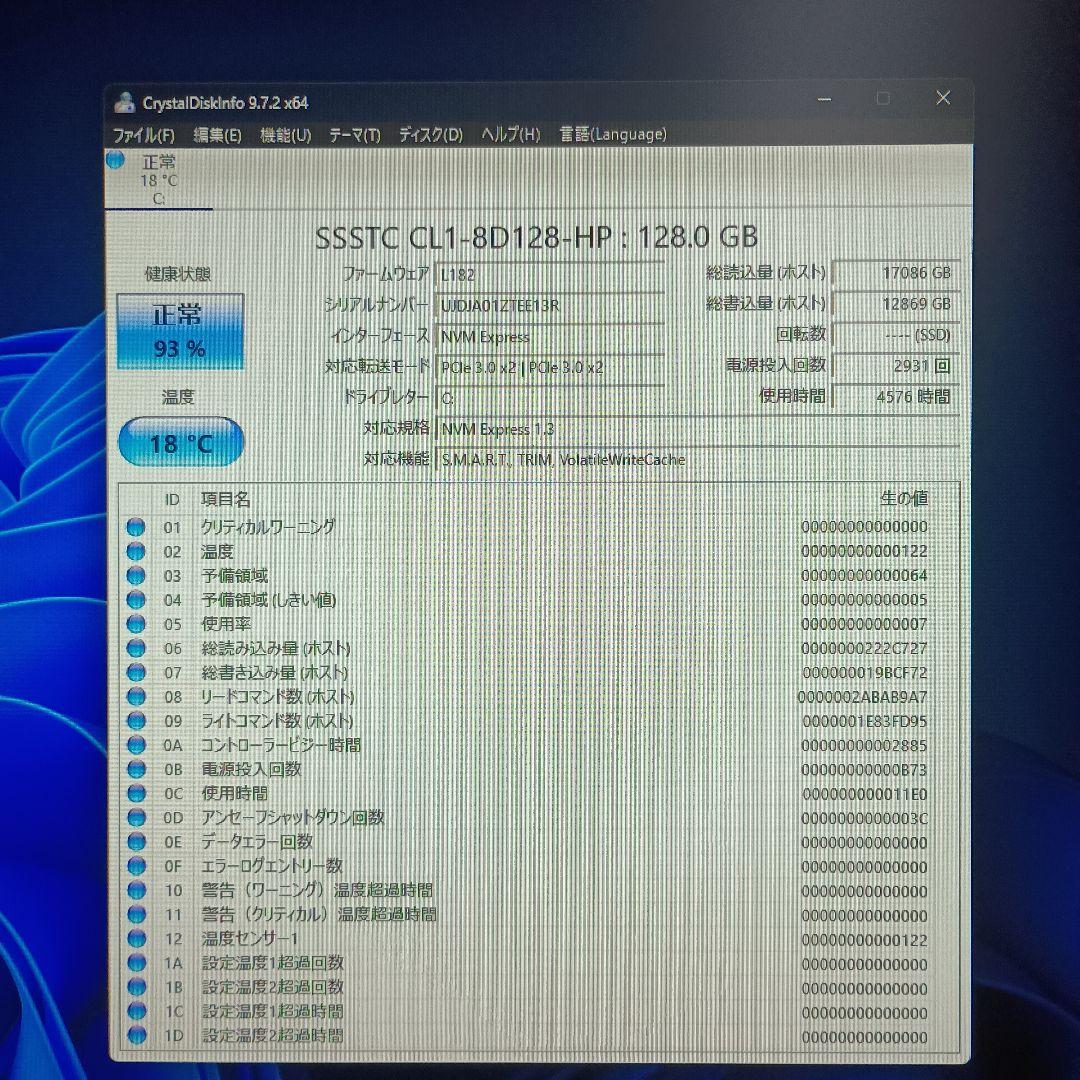The width and height of the screenshot is (1080, 1080).
Task: Click the status icon for 使用率
Action: [x=136, y=624]
